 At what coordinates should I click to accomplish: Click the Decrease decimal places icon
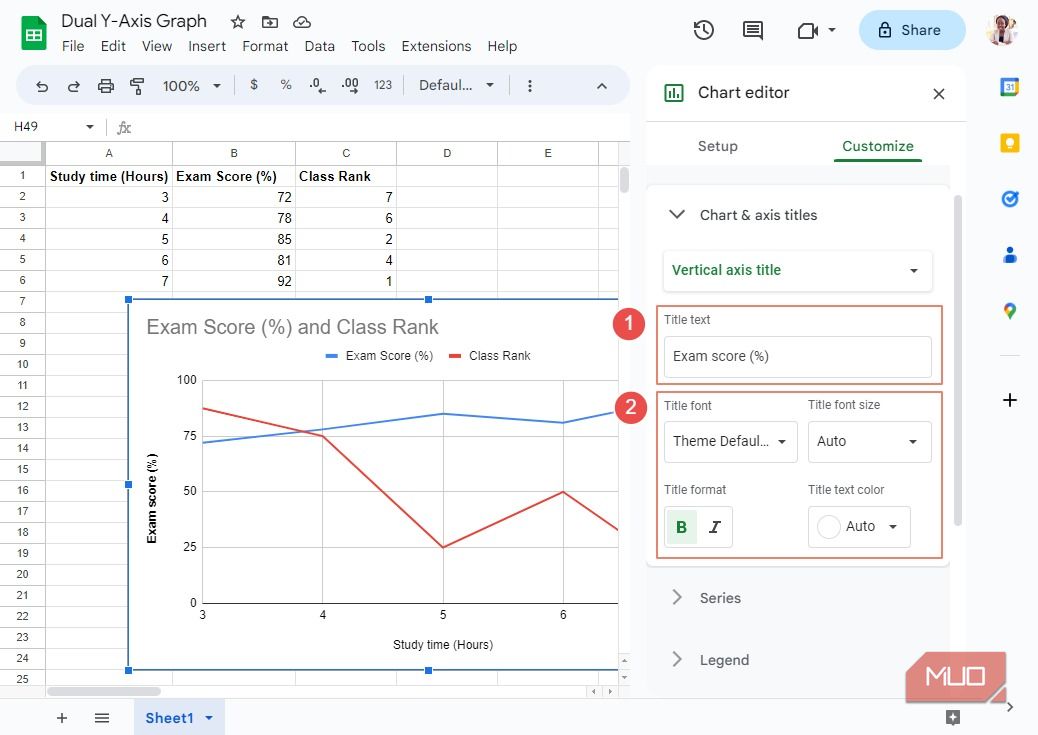click(x=318, y=86)
